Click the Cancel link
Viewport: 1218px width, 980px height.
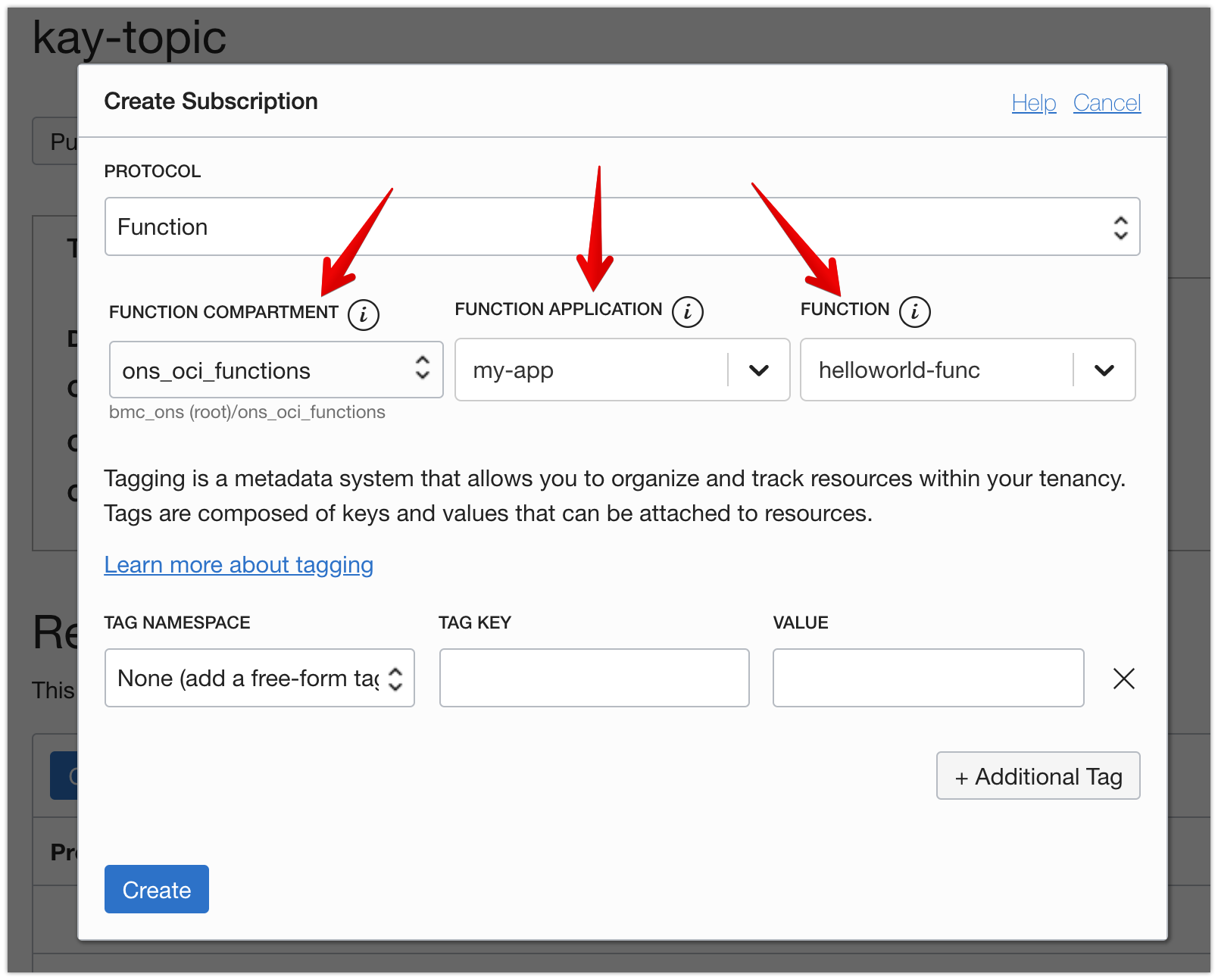(x=1107, y=102)
